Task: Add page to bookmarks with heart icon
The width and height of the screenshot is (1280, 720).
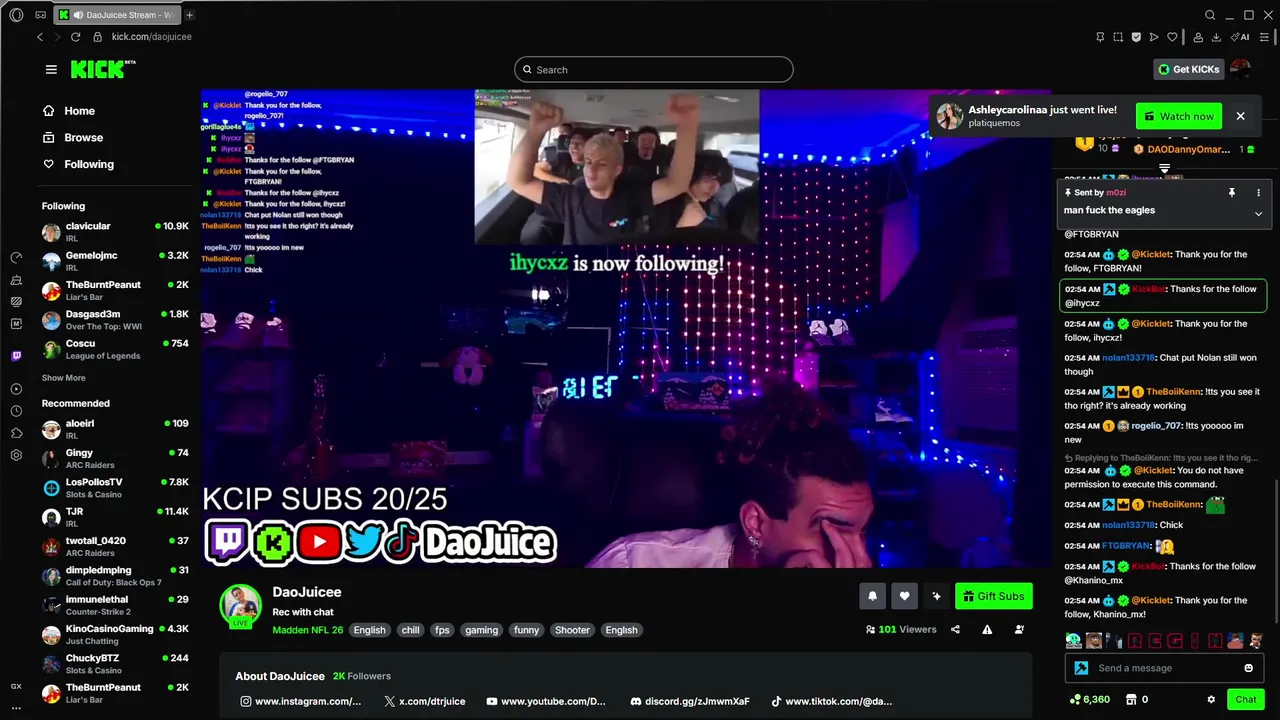Action: [x=1172, y=37]
